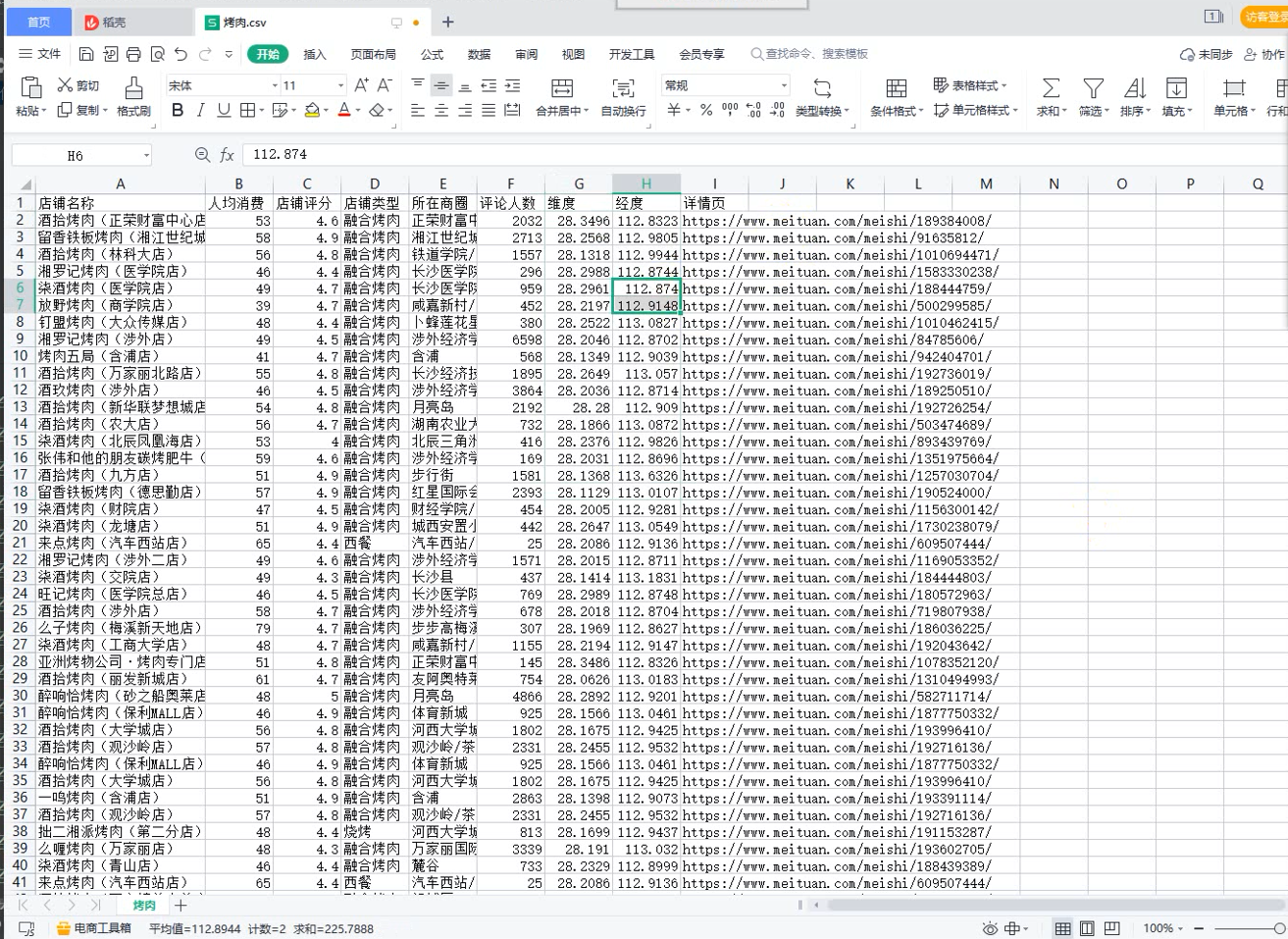This screenshot has width=1288, height=939.
Task: Toggle Underline formatting
Action: [x=224, y=110]
